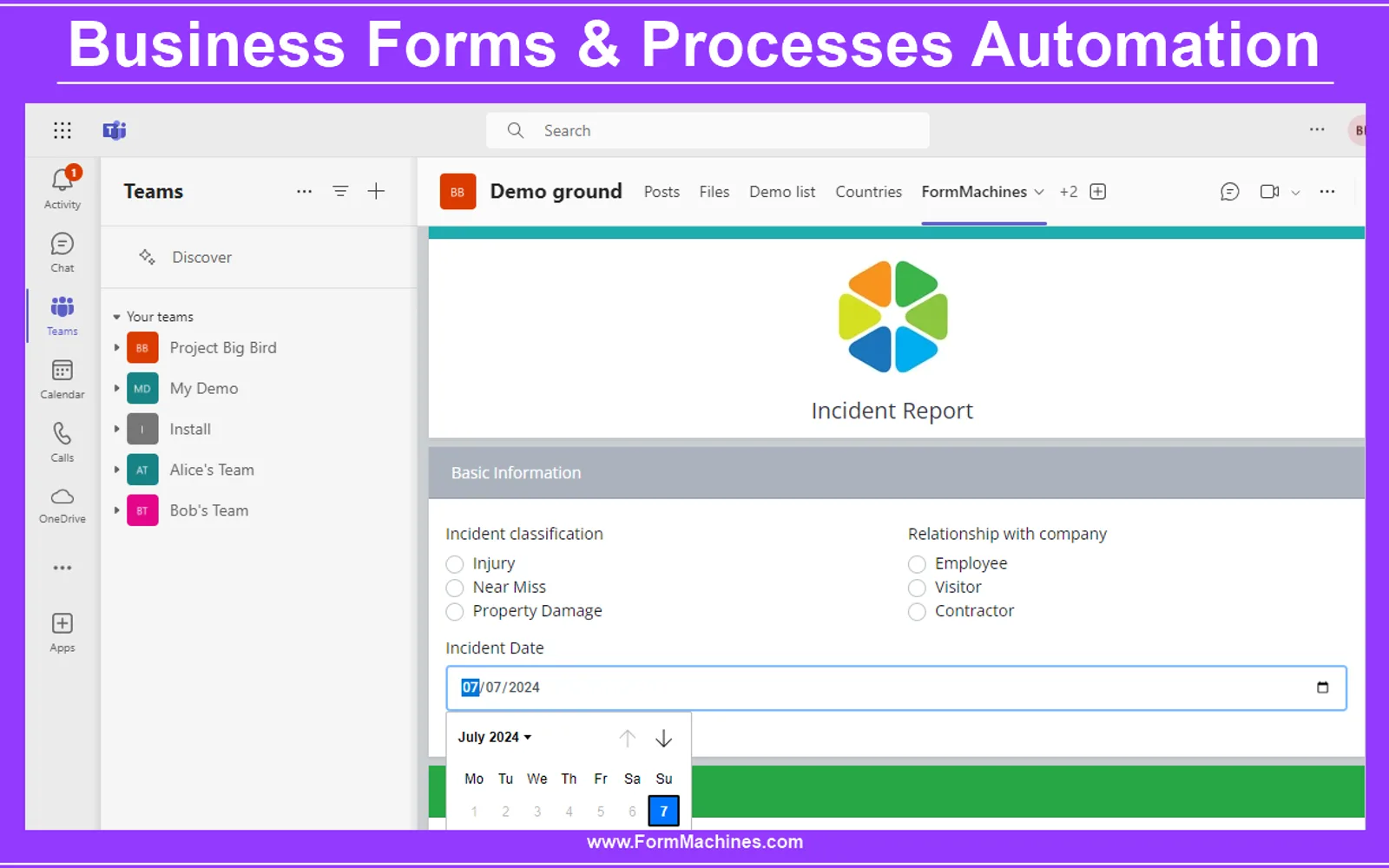The image size is (1389, 868).
Task: Open the app launcher grid icon
Action: click(x=63, y=130)
